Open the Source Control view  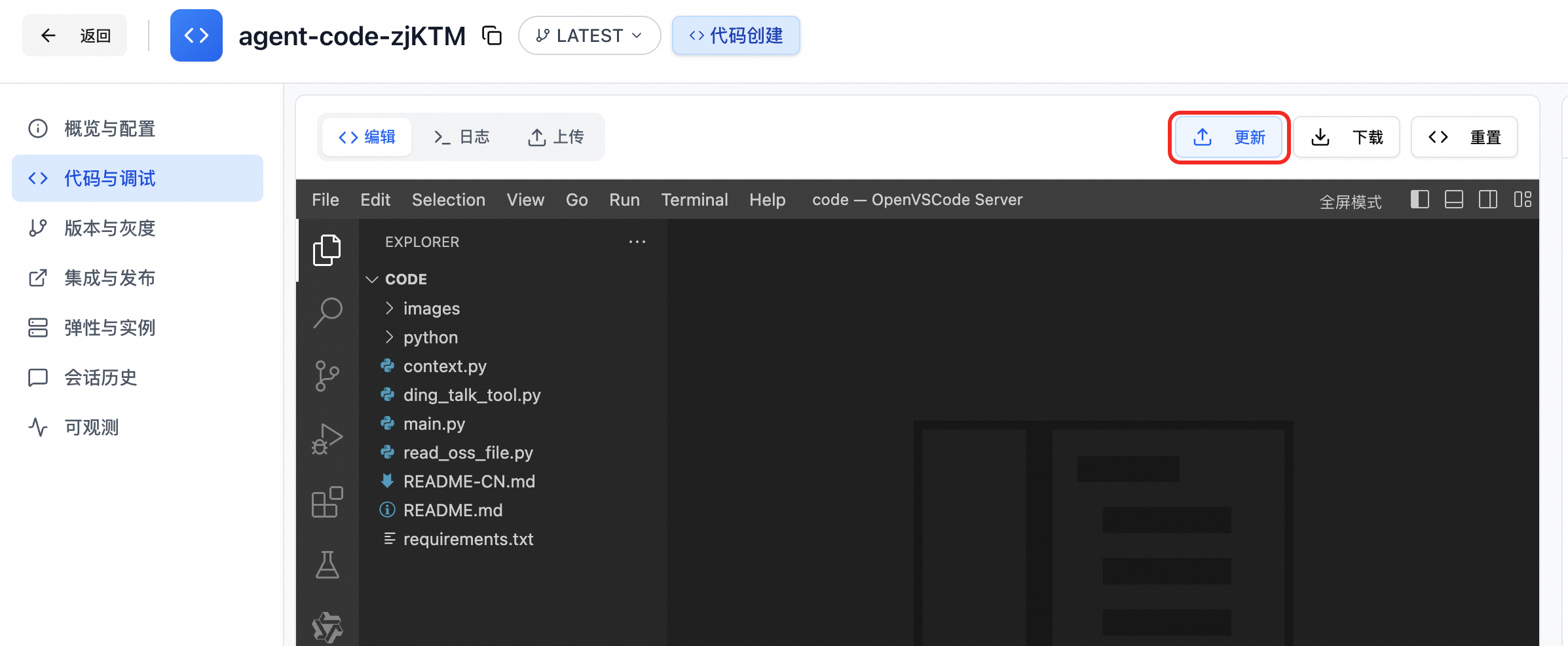(327, 376)
